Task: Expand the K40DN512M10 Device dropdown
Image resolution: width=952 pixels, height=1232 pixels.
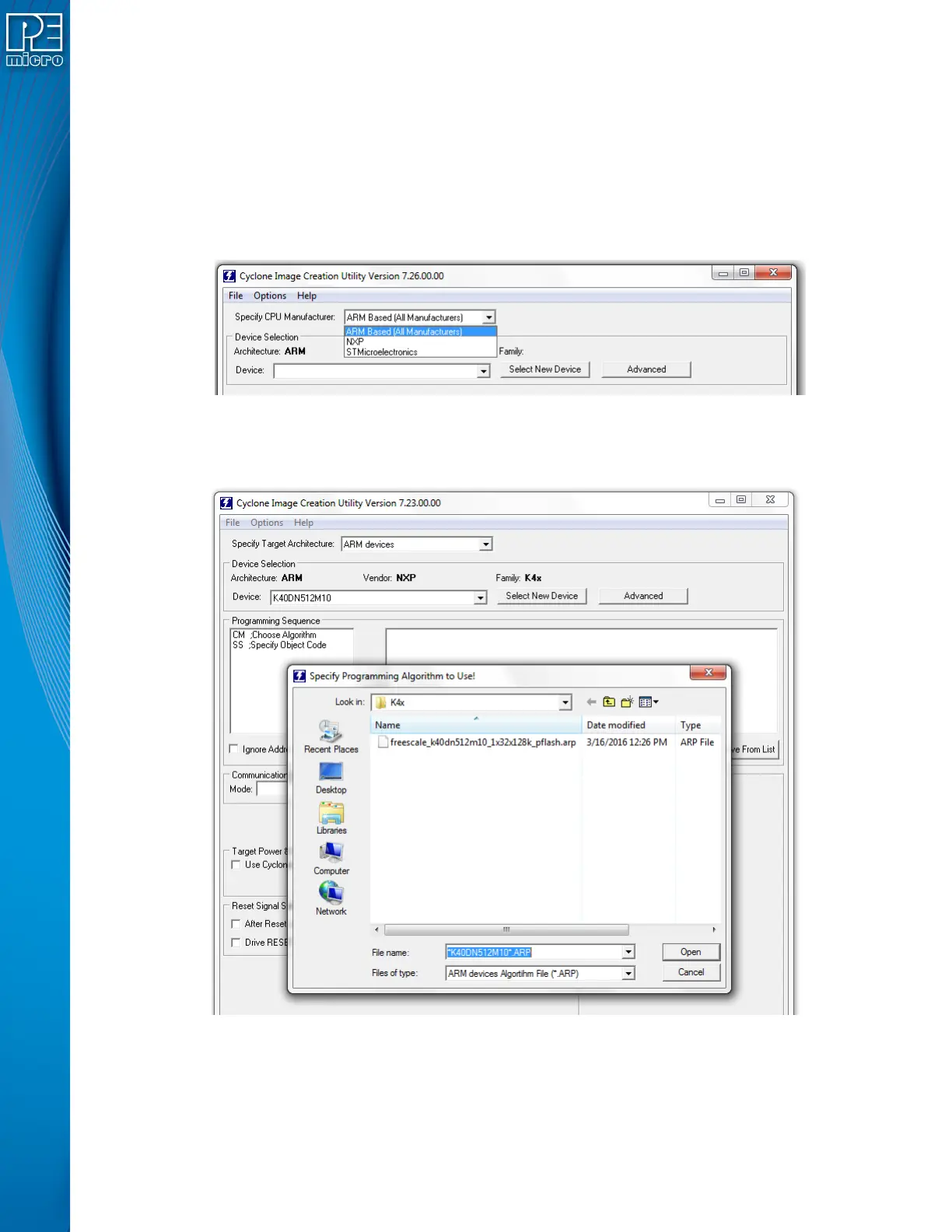Action: 481,597
